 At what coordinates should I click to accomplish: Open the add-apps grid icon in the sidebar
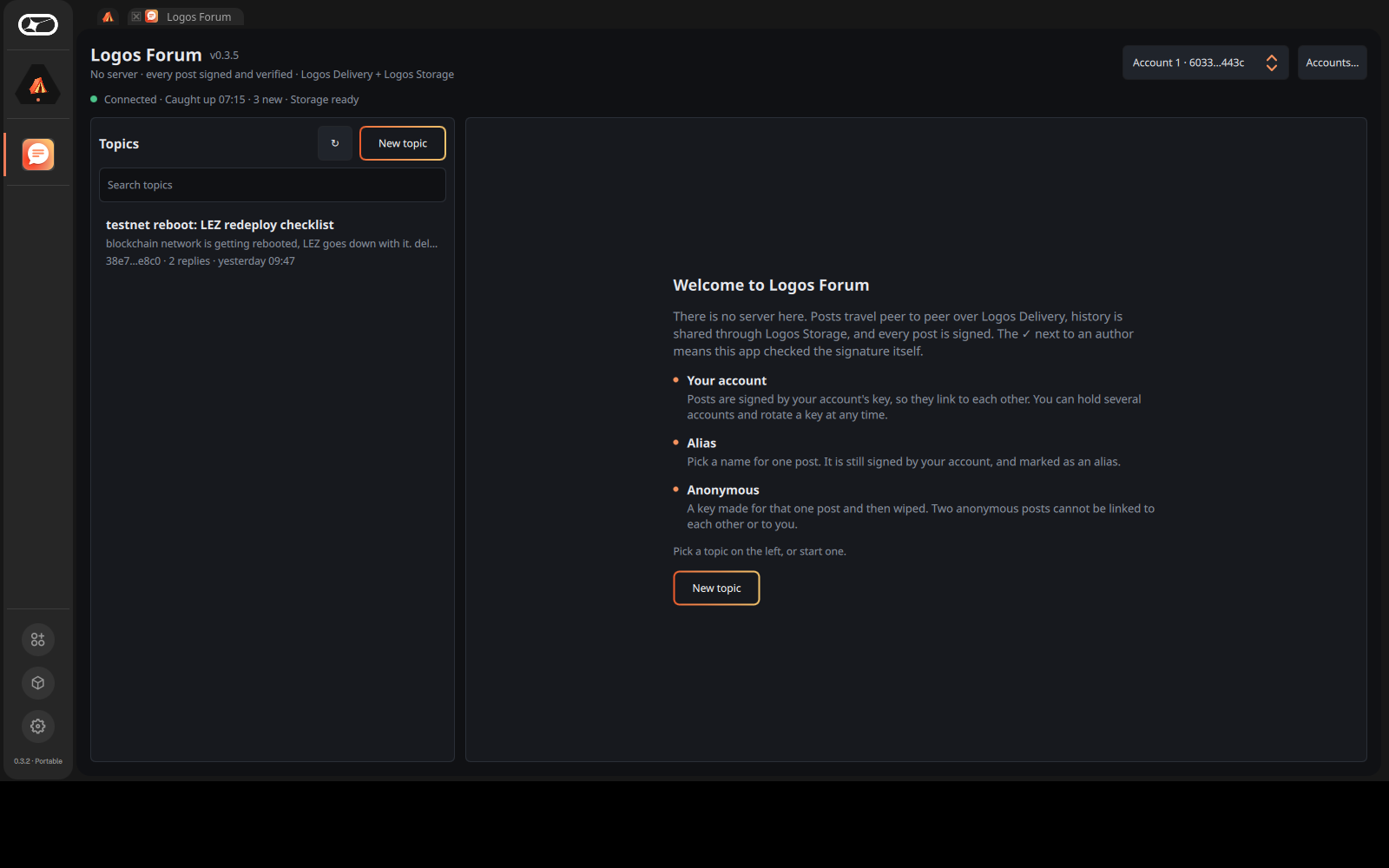pyautogui.click(x=38, y=640)
